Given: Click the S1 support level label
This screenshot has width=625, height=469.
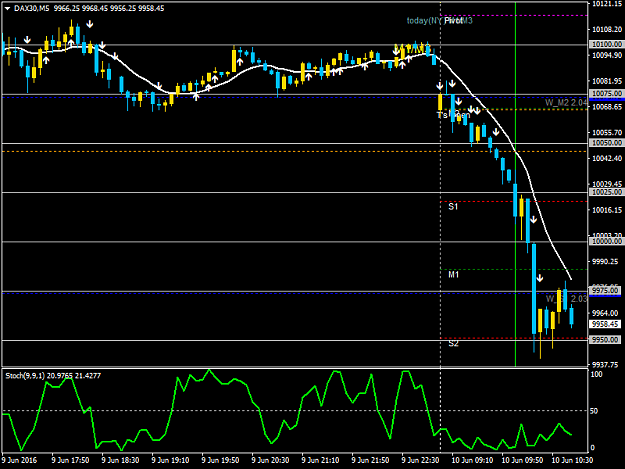Looking at the screenshot, I should pyautogui.click(x=453, y=206).
